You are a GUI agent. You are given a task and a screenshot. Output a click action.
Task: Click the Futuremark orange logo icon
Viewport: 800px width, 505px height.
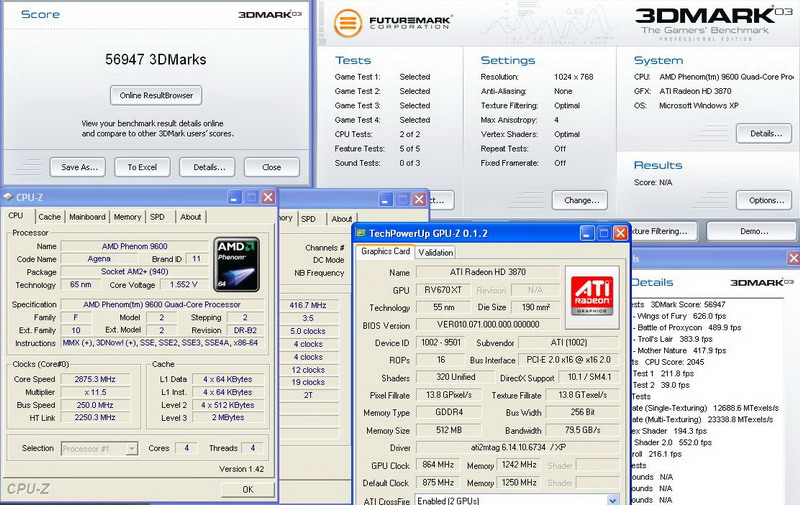coord(348,23)
